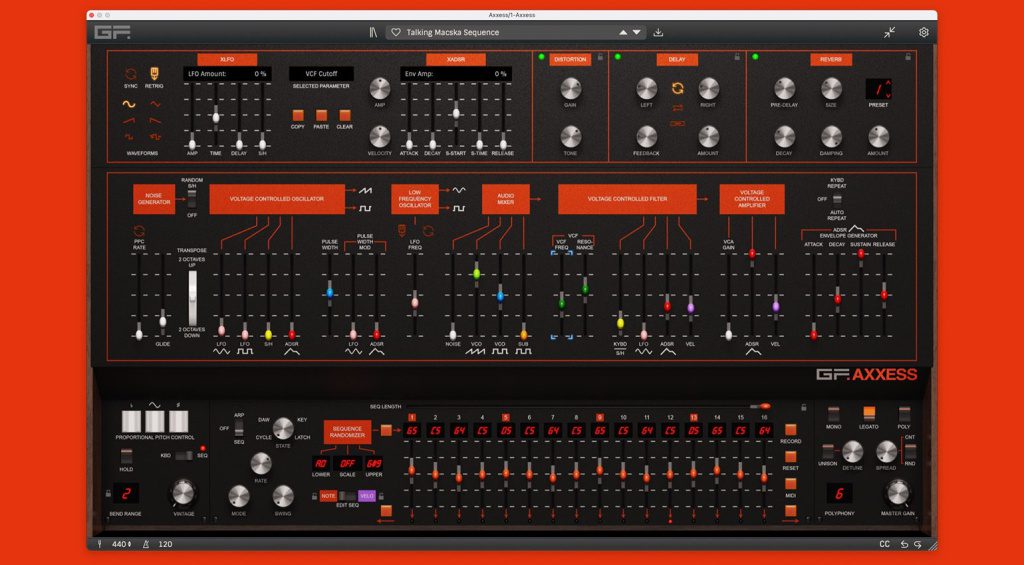Click the DISTORTION header
This screenshot has height=565, width=1024.
coord(570,59)
